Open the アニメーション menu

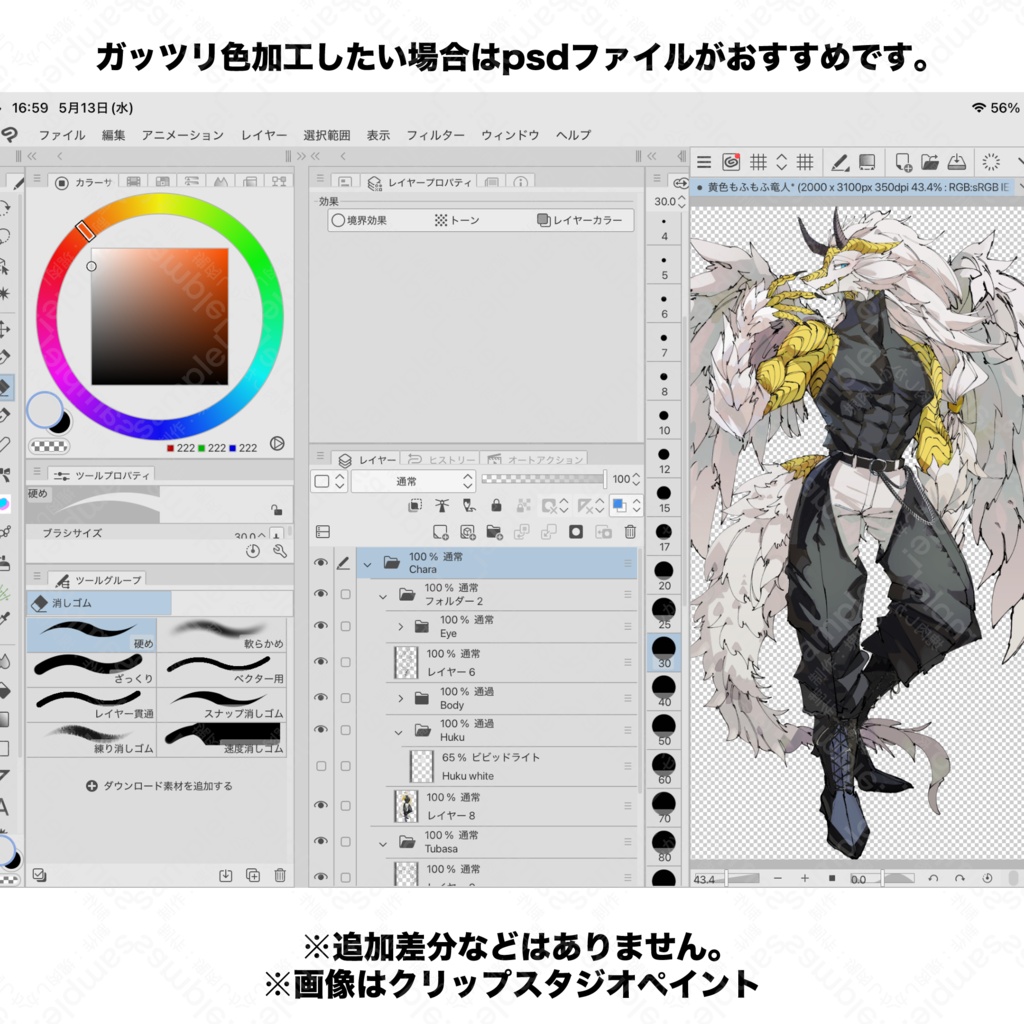coord(183,135)
